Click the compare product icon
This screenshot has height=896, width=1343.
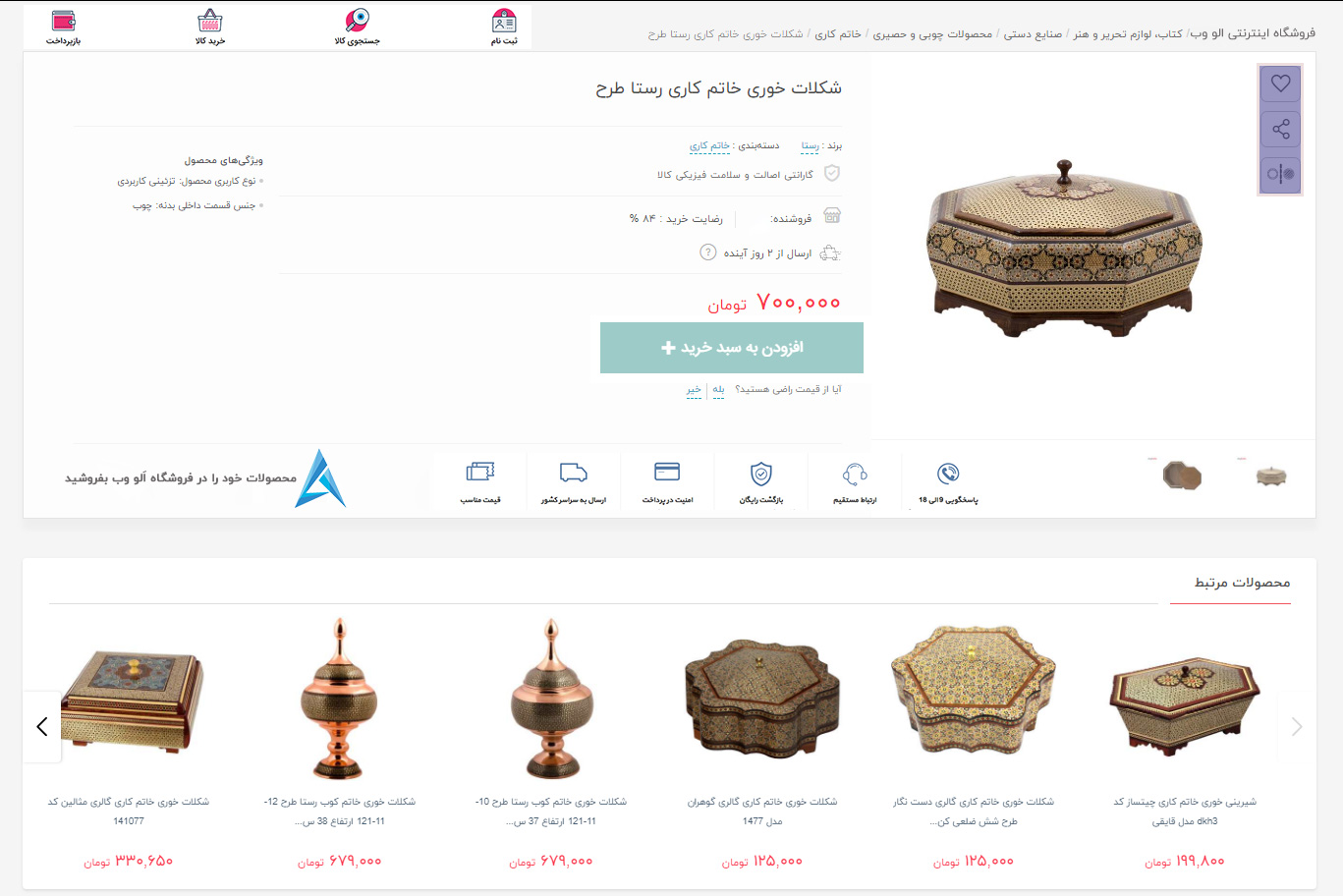[1280, 175]
